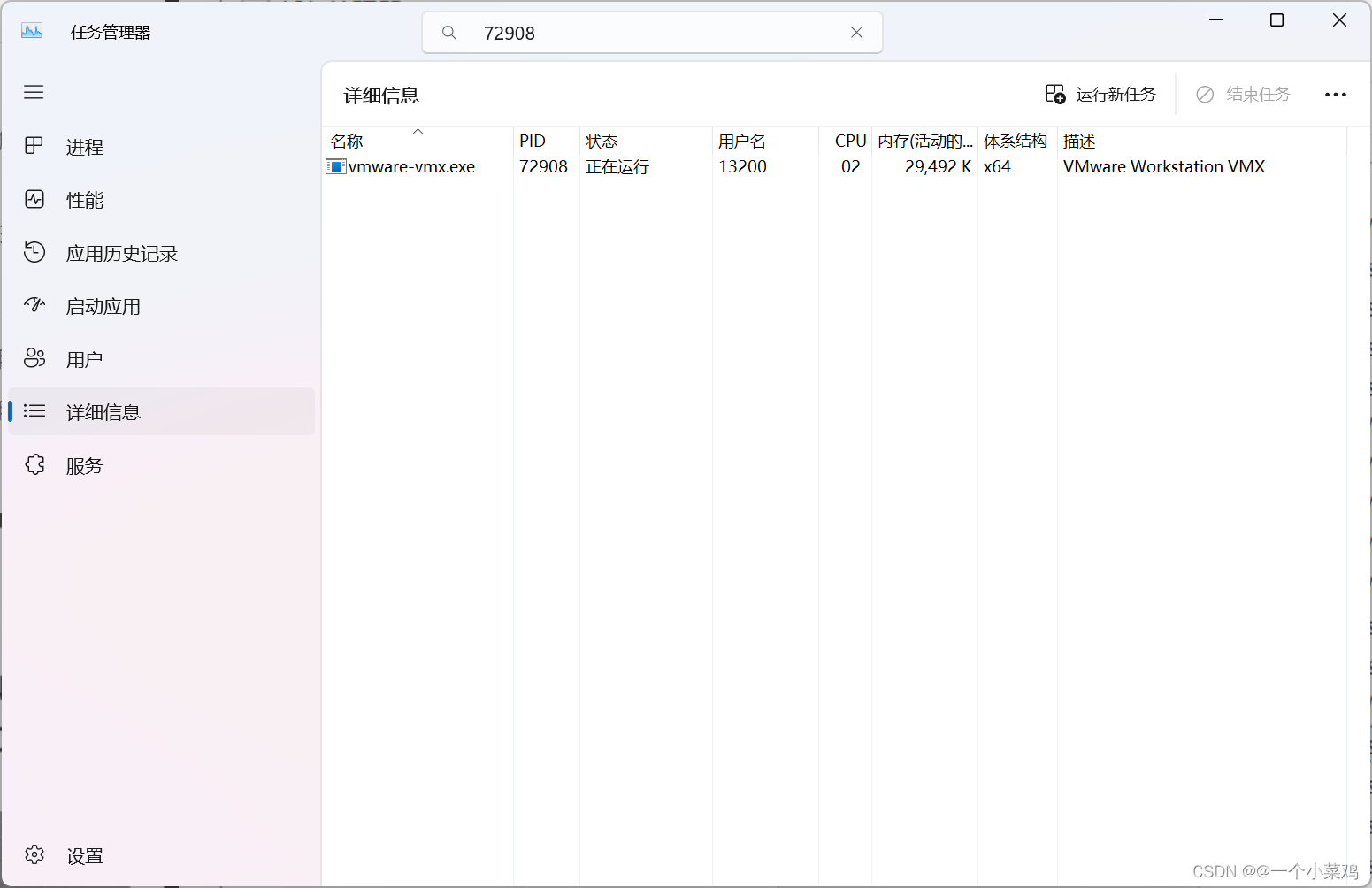
Task: Sort by the 用户名 column header
Action: 765,141
